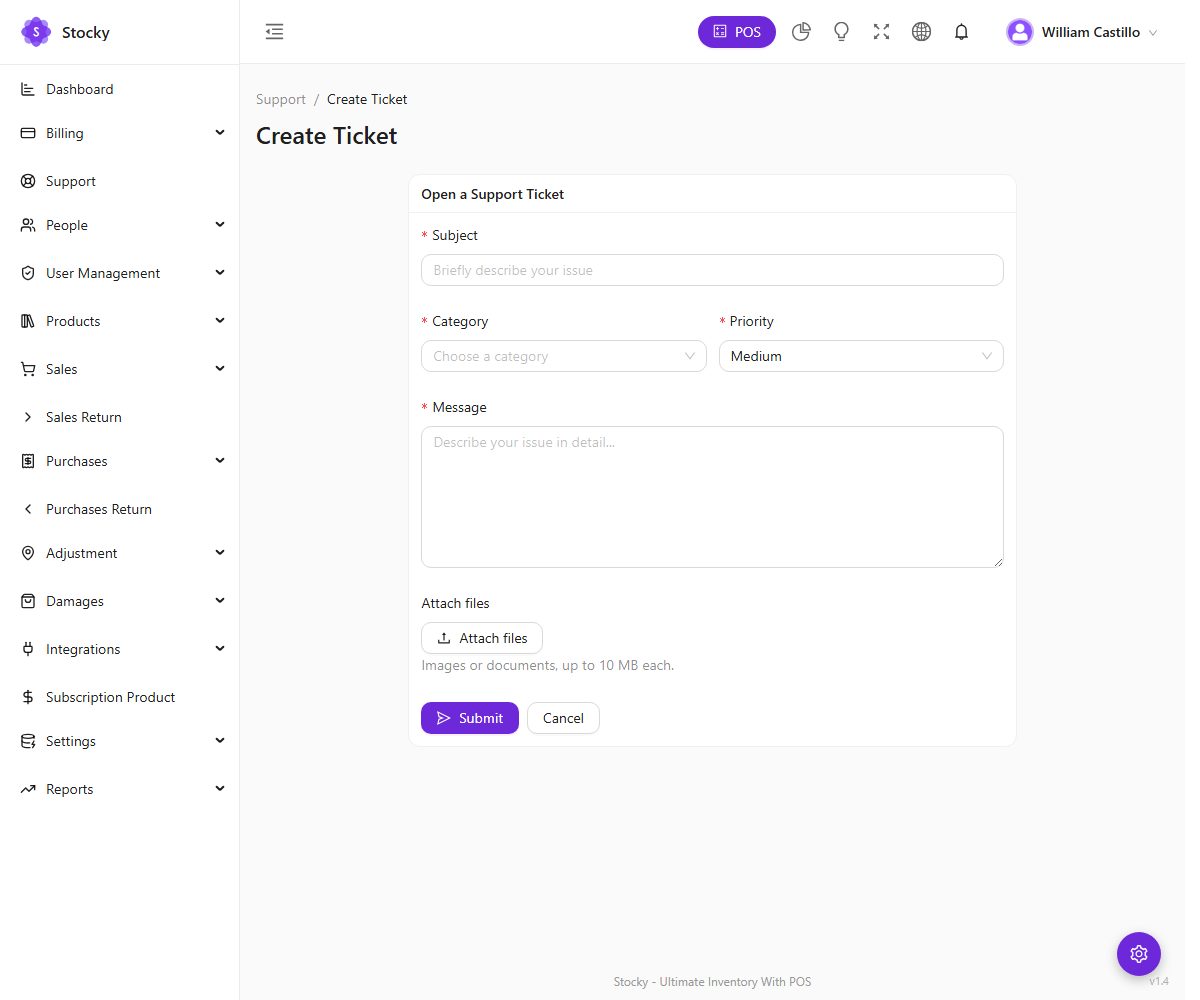Toggle fullscreen with the expand icon

coord(881,32)
